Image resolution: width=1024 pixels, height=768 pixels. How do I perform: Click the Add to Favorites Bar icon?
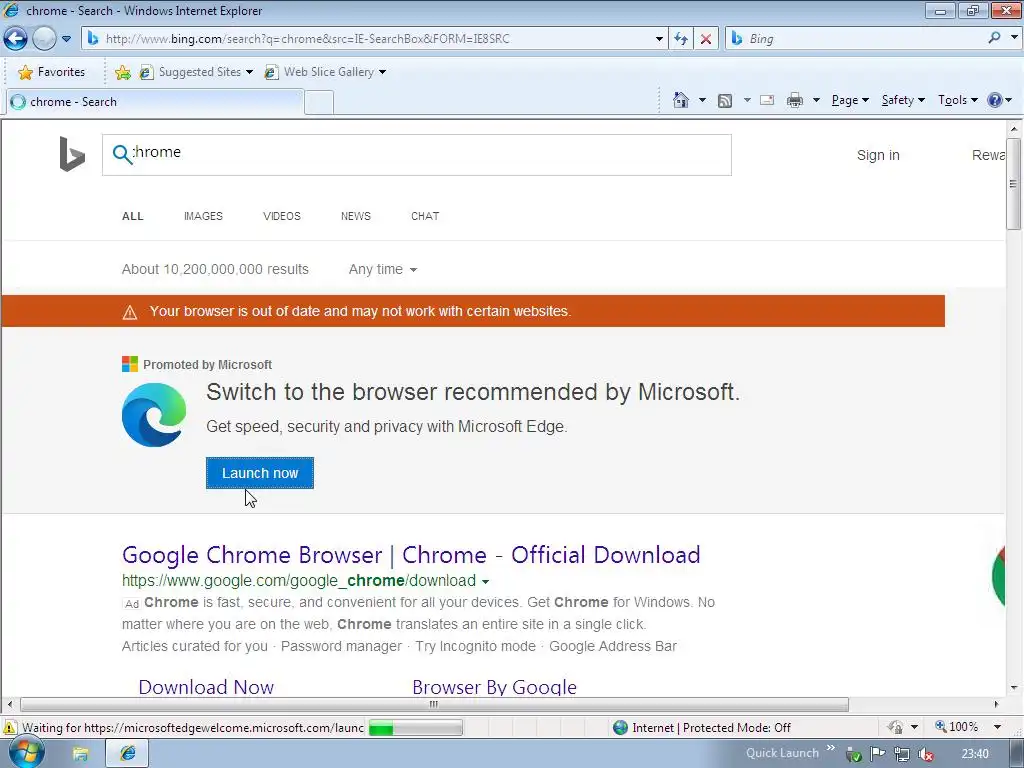coord(122,72)
